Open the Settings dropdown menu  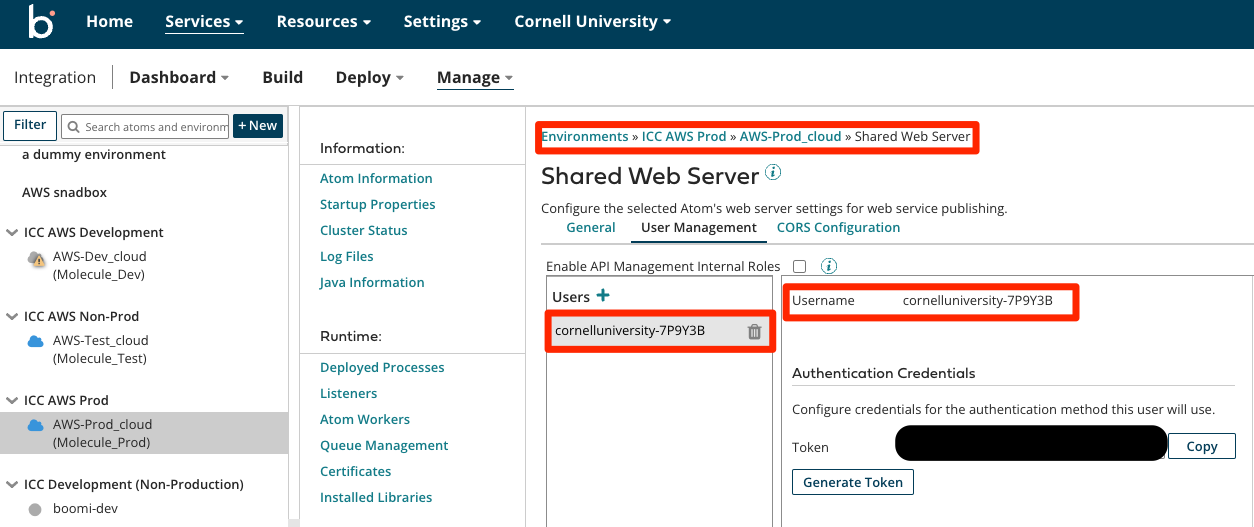[x=442, y=21]
